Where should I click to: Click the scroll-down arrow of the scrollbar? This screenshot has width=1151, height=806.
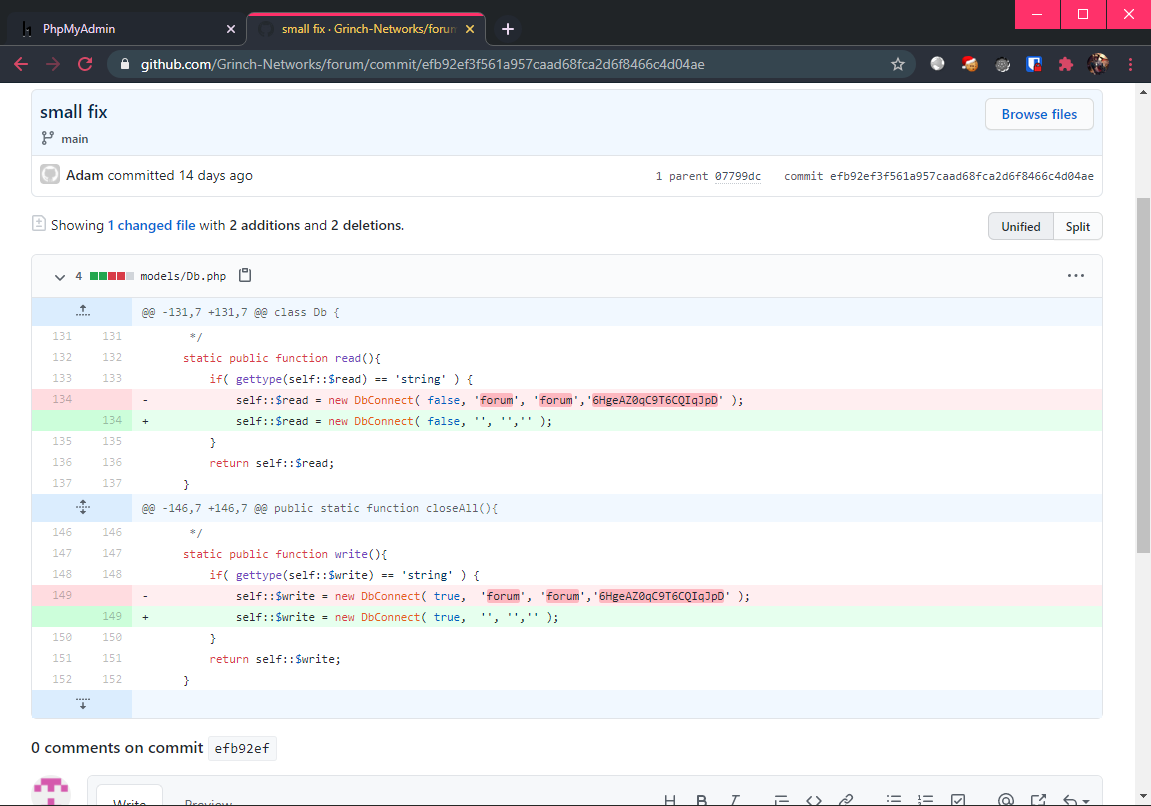(1143, 796)
